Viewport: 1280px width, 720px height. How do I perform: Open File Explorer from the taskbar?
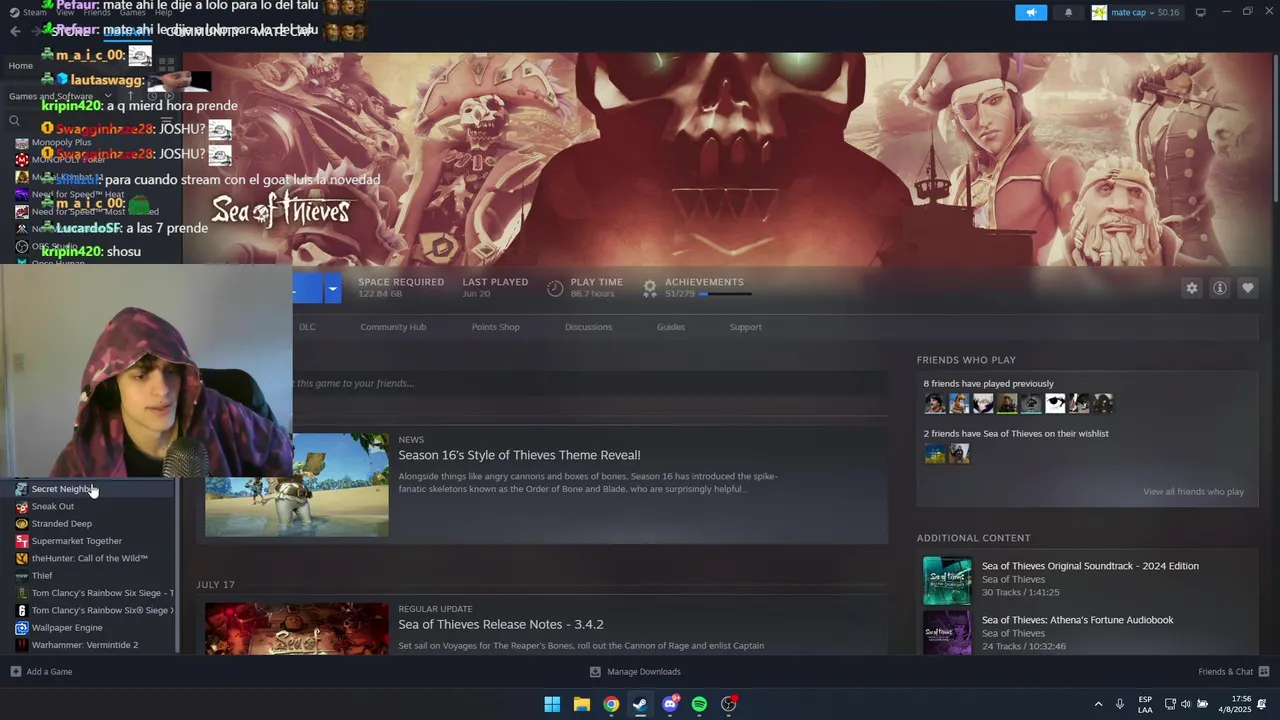pyautogui.click(x=581, y=704)
